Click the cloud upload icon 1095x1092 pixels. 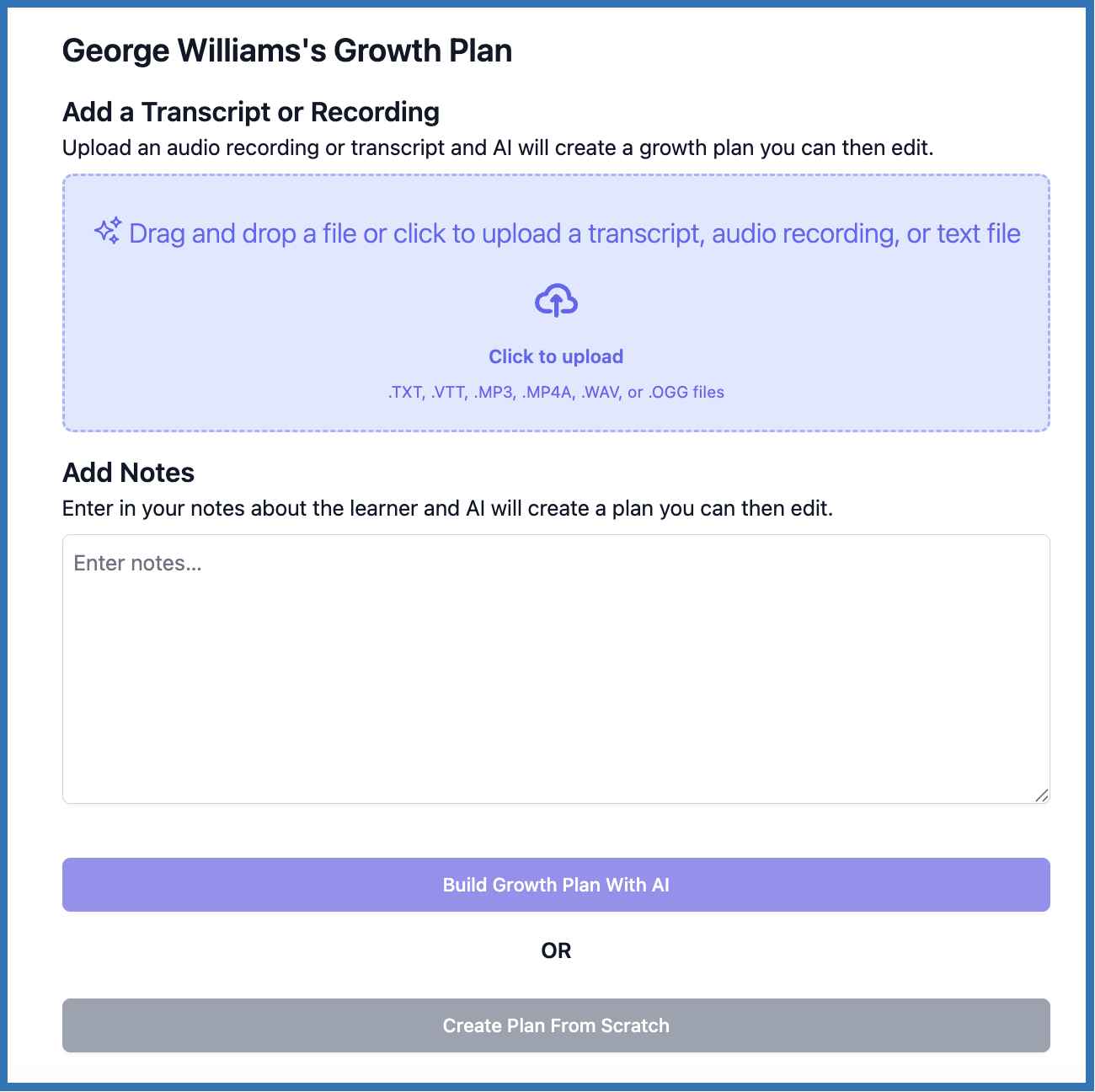(556, 301)
